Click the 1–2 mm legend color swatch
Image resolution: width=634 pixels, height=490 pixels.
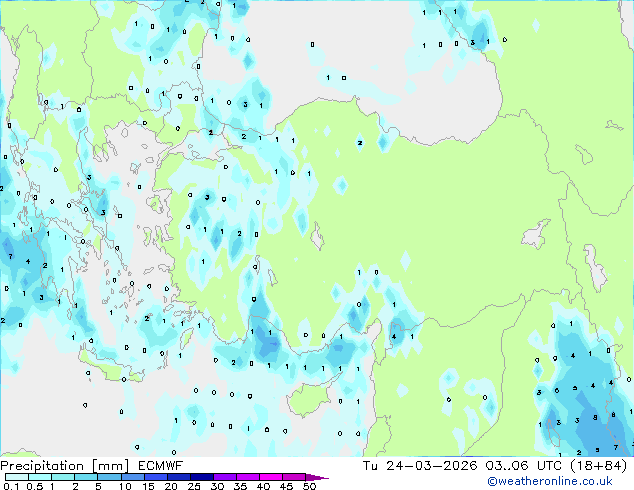(63, 477)
